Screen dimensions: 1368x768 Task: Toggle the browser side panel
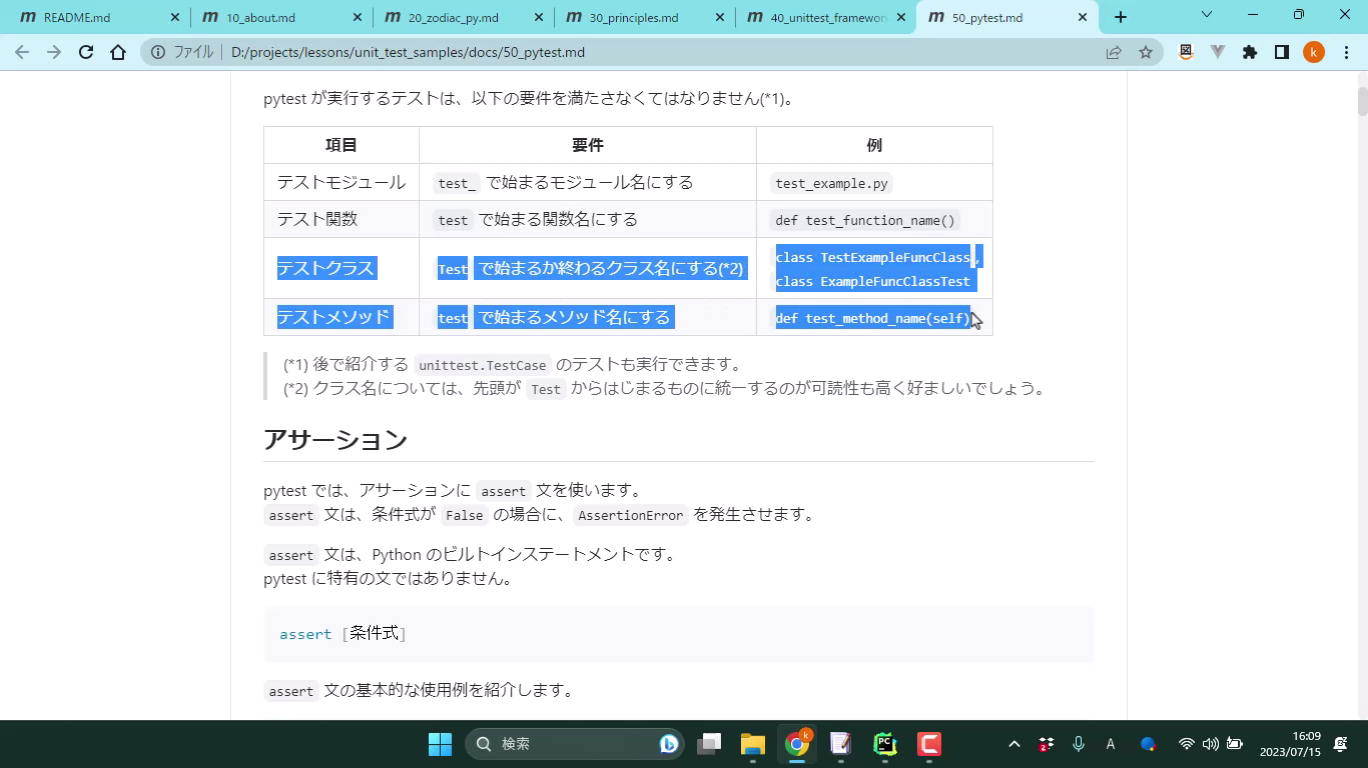pos(1281,53)
